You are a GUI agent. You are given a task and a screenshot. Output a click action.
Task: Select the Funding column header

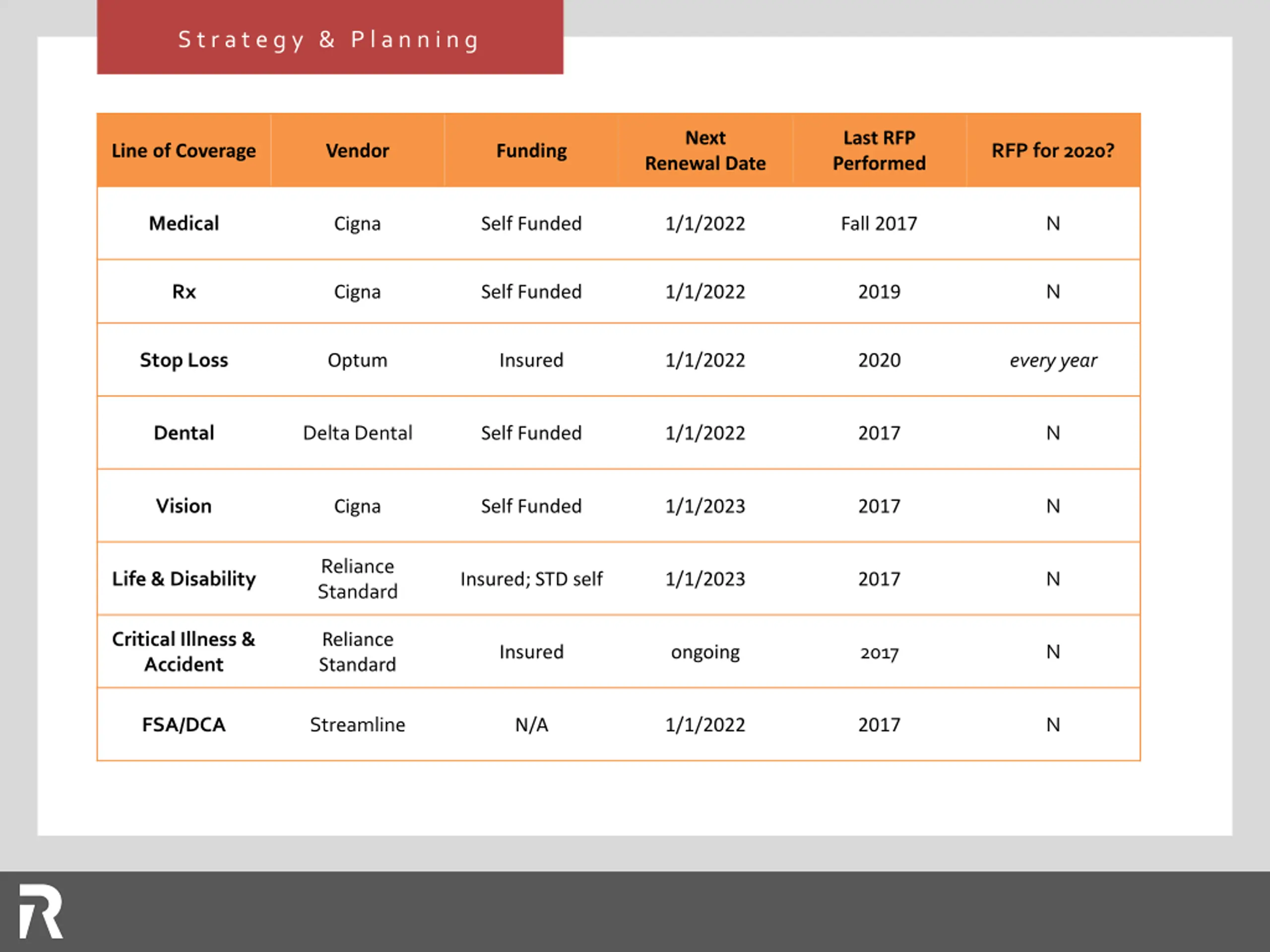tap(531, 150)
